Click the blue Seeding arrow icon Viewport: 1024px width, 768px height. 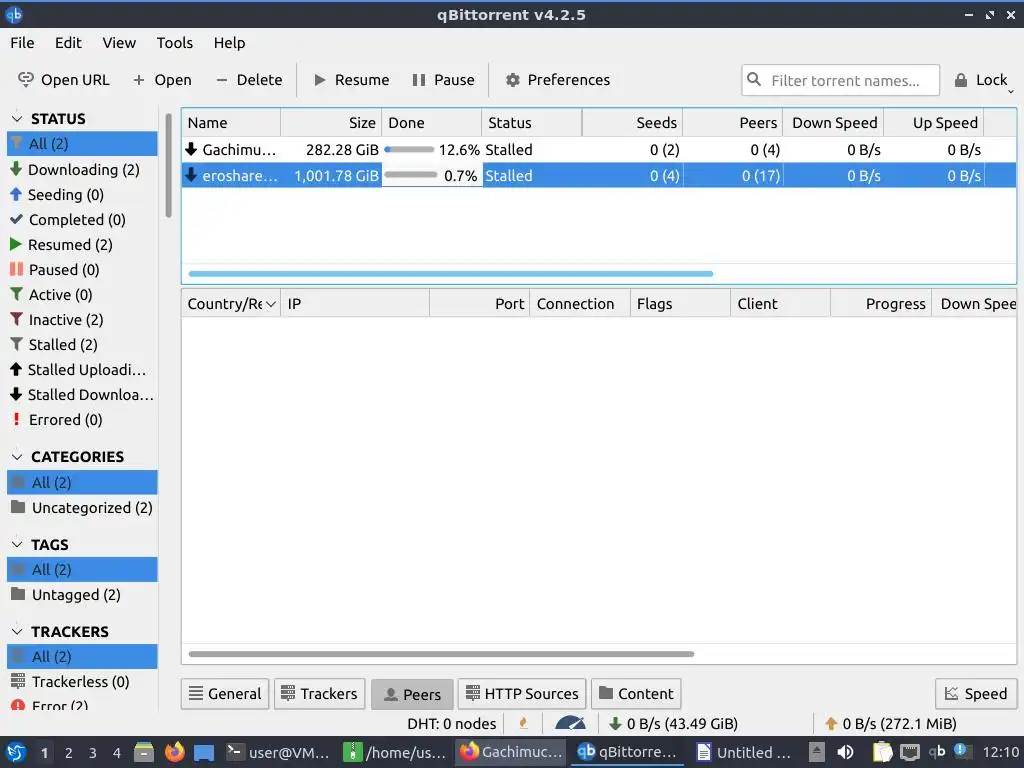coord(16,194)
